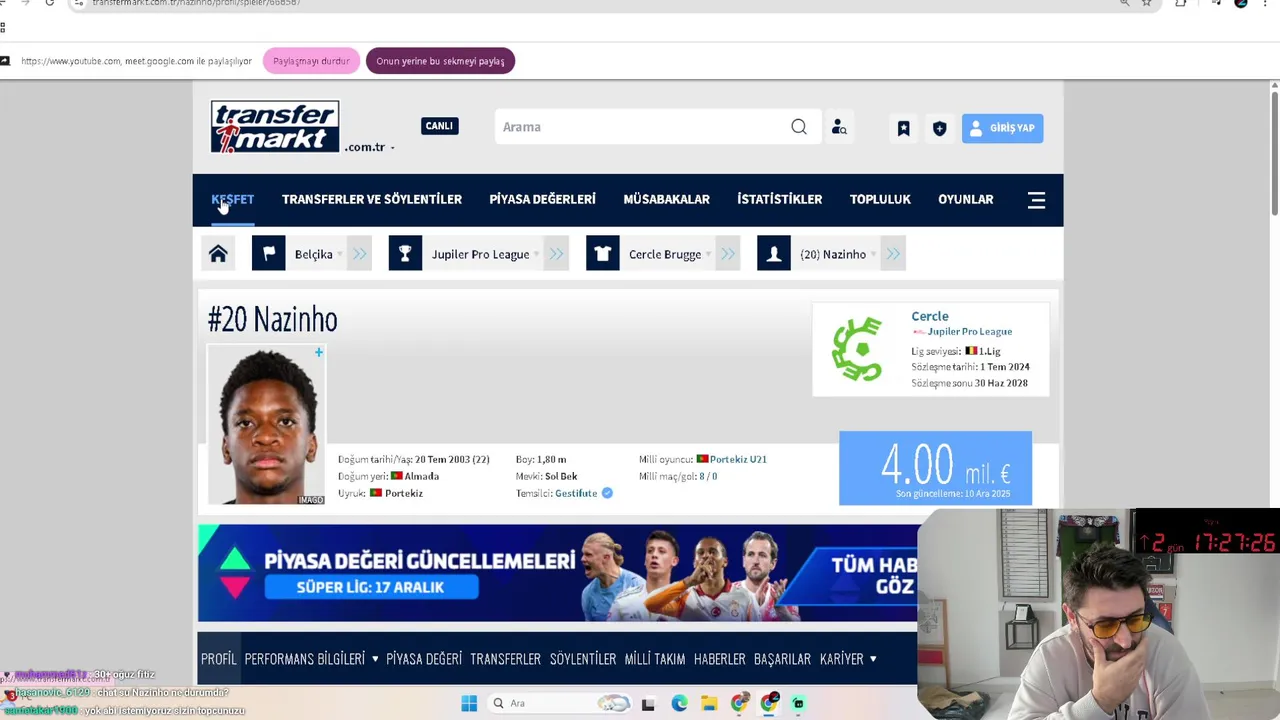This screenshot has height=720, width=1280.
Task: Open the KEŞFET menu
Action: tap(232, 199)
